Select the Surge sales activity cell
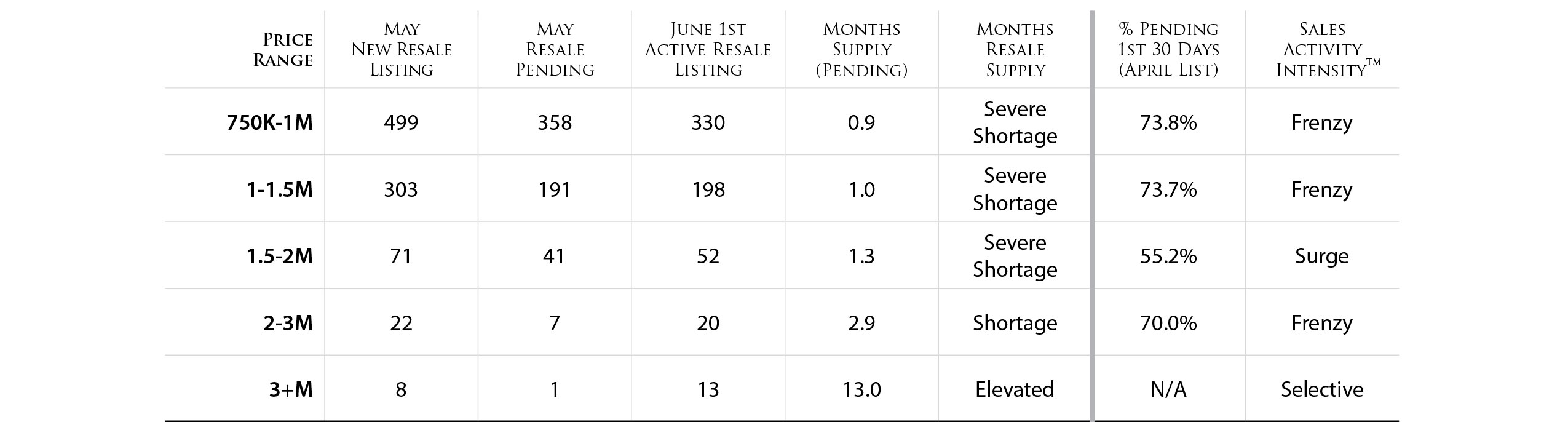The height and width of the screenshot is (422, 1568). coord(1322,257)
